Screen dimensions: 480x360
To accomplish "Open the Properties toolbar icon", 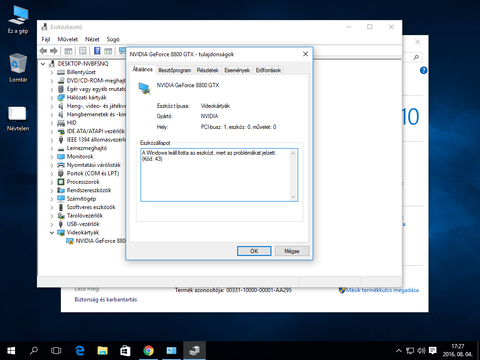I will click(x=83, y=51).
